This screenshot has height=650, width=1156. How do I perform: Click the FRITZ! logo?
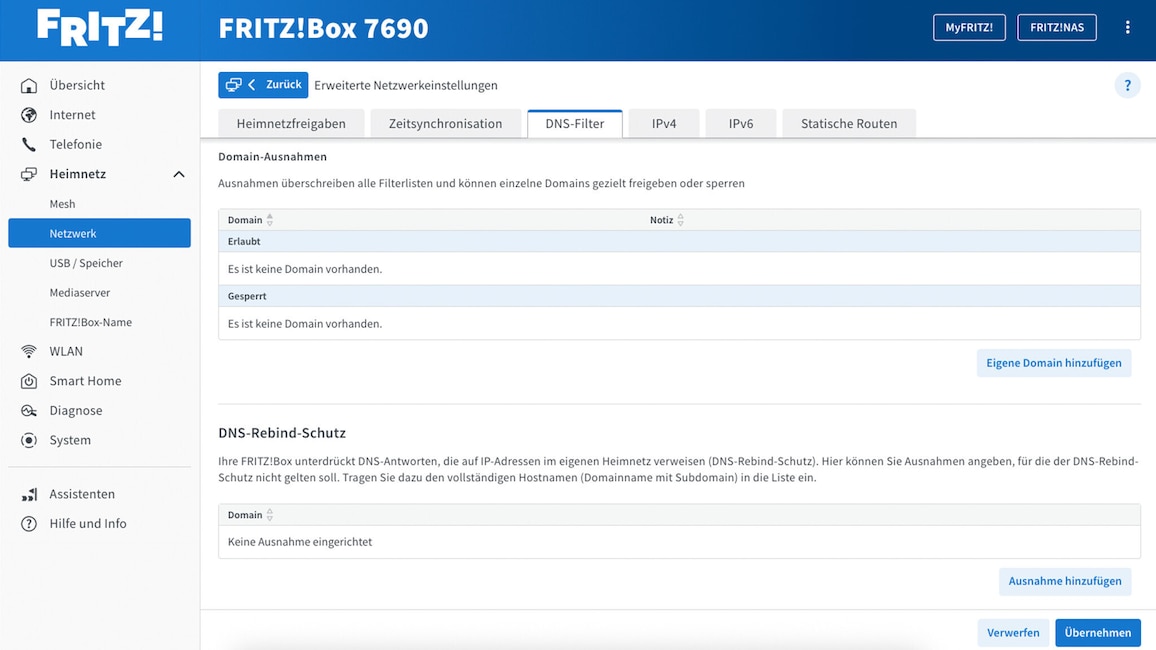pos(100,28)
